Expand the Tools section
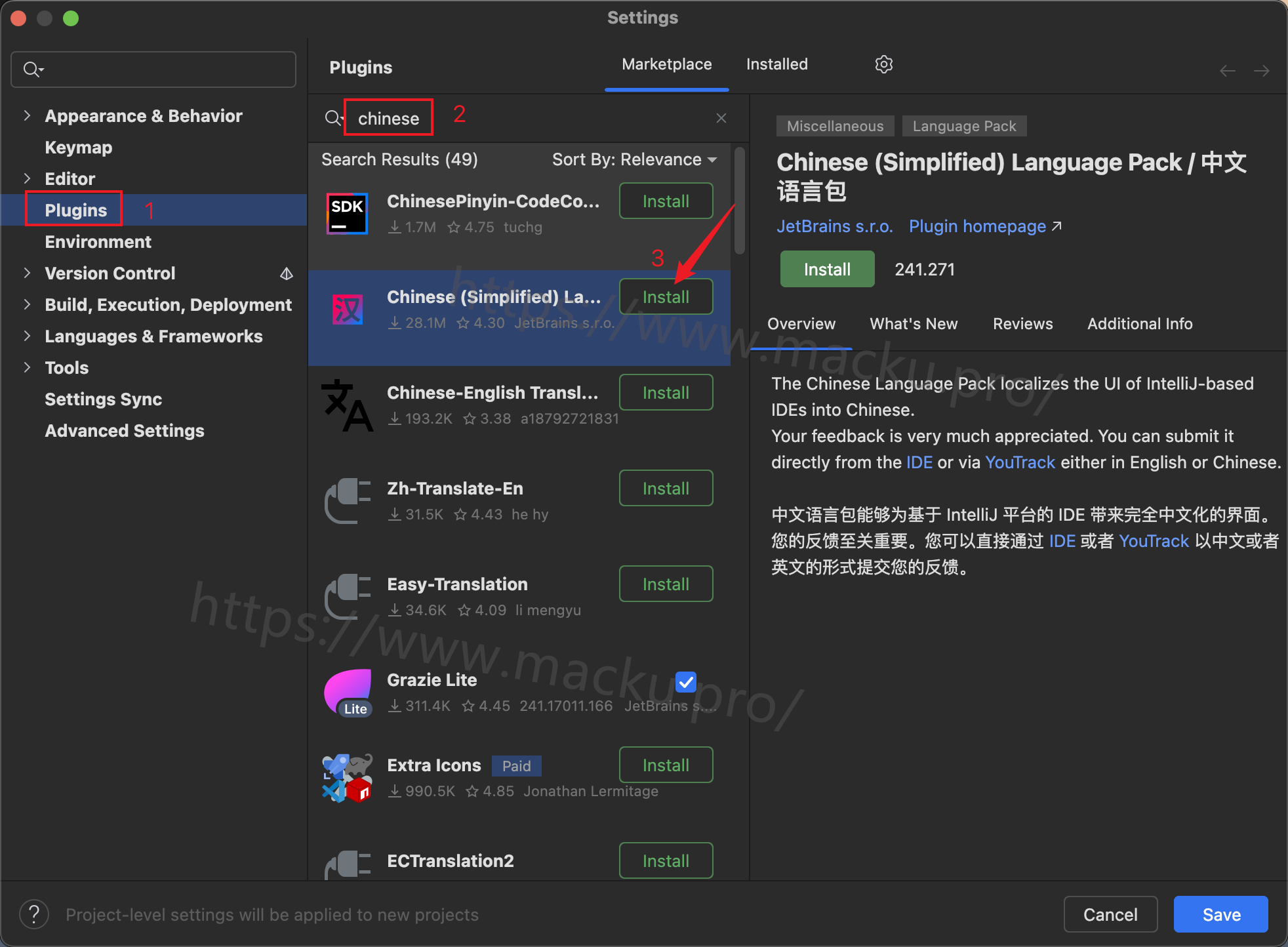 pyautogui.click(x=27, y=367)
